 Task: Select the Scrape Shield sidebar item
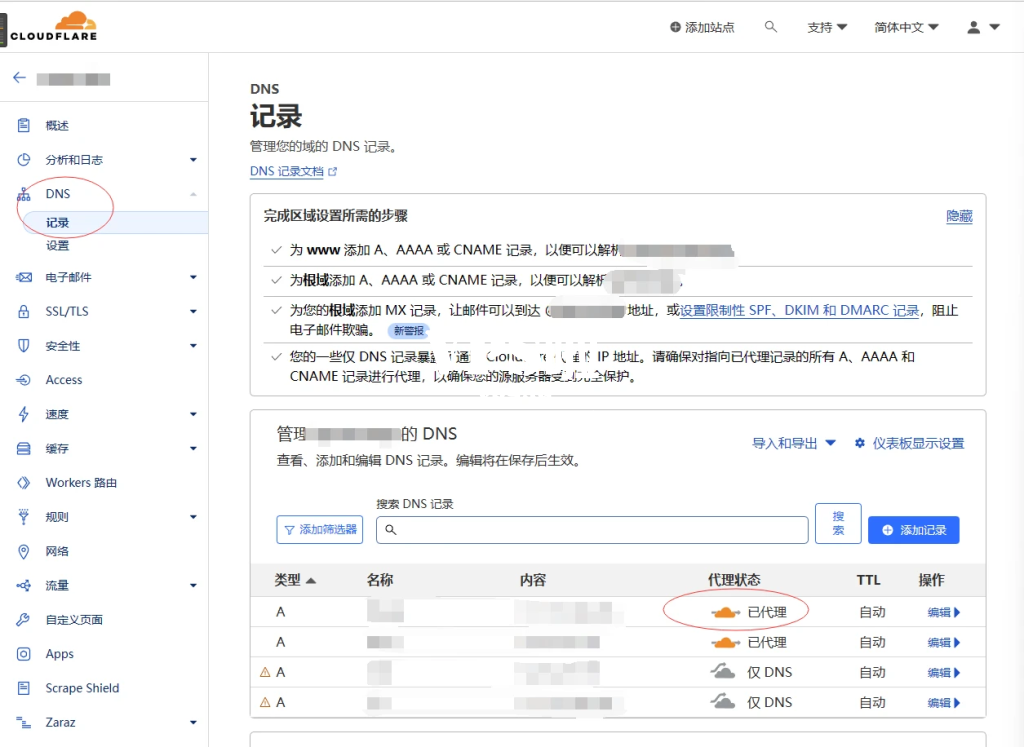tap(82, 688)
